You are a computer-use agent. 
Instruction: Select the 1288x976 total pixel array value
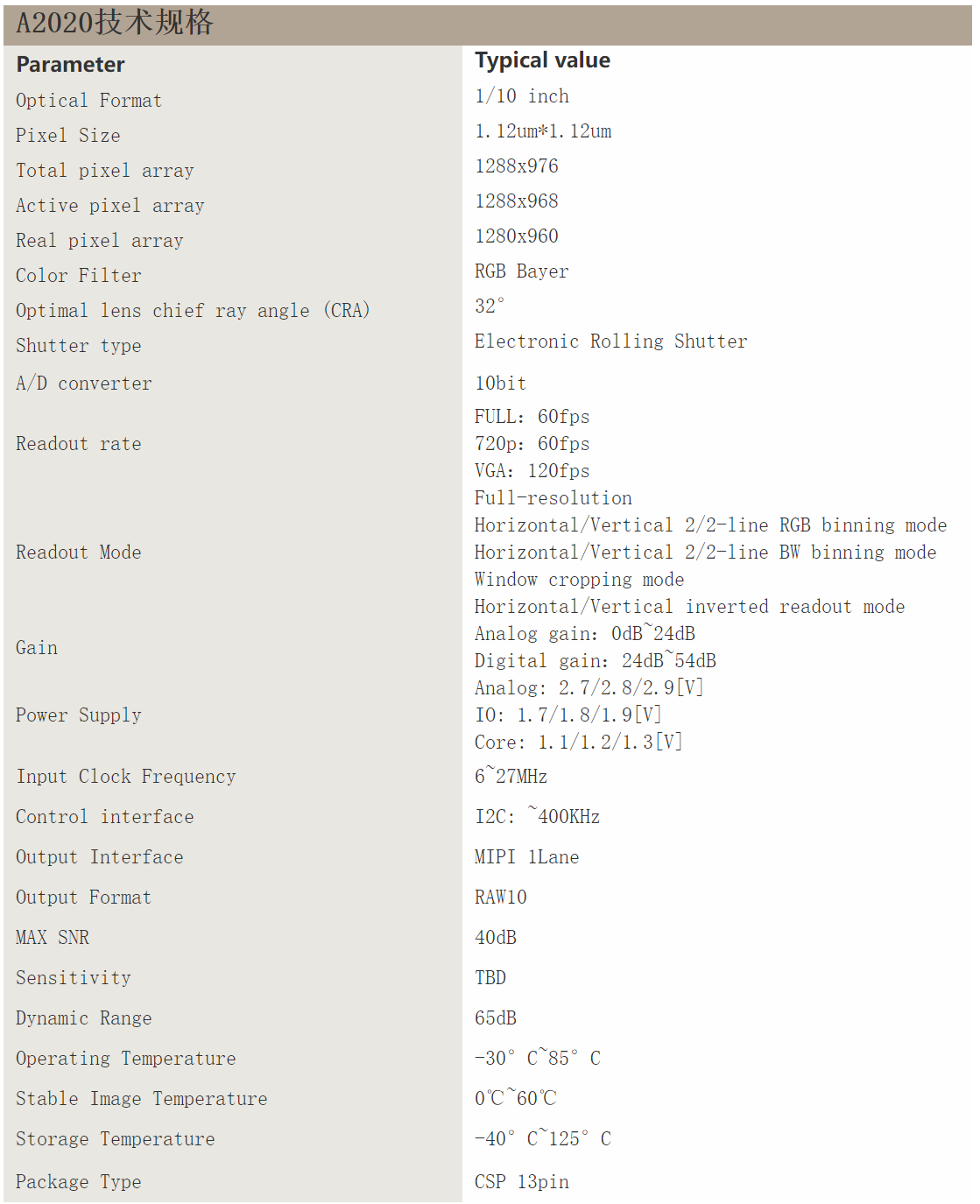click(x=516, y=166)
